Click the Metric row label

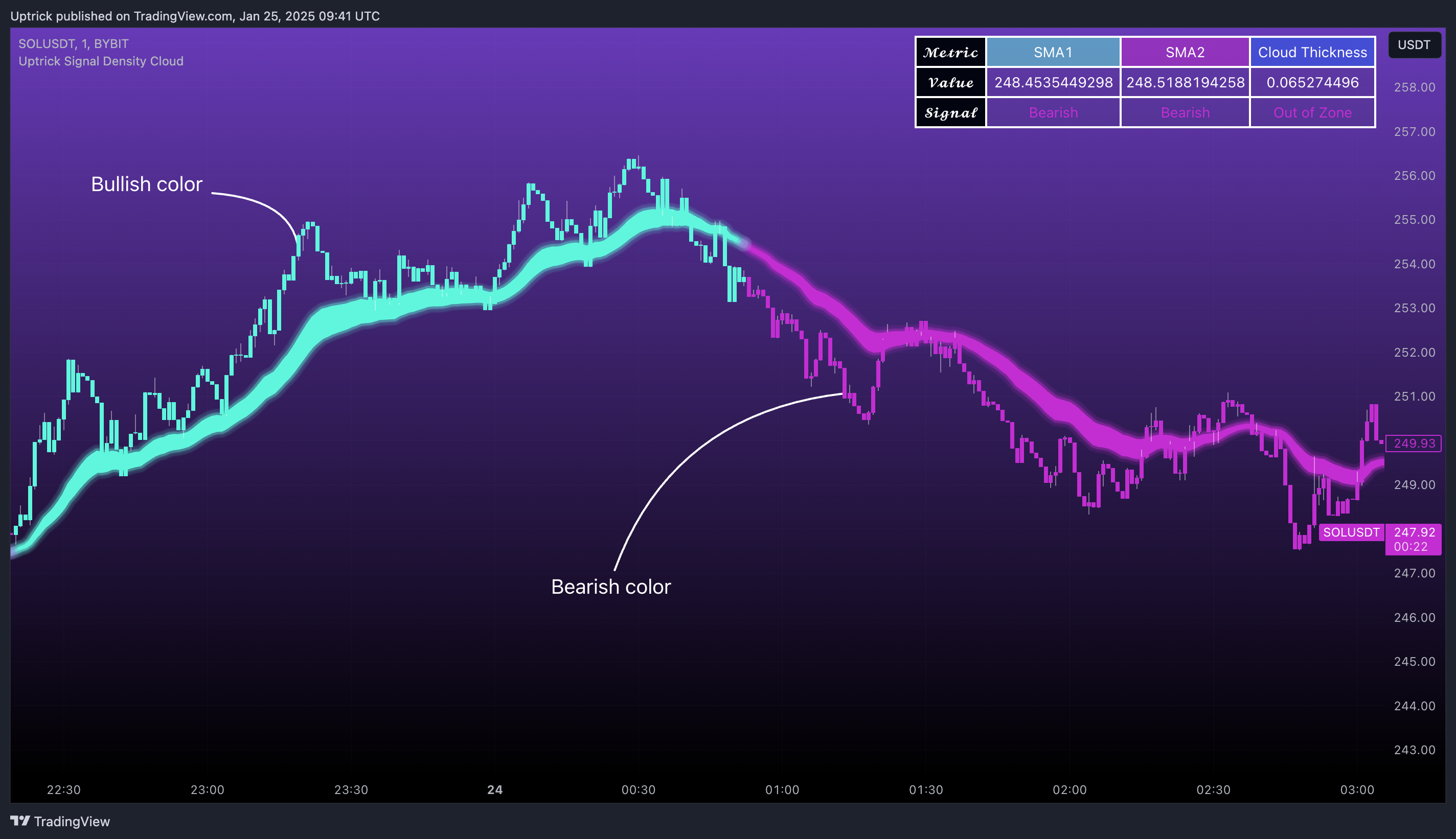(950, 53)
